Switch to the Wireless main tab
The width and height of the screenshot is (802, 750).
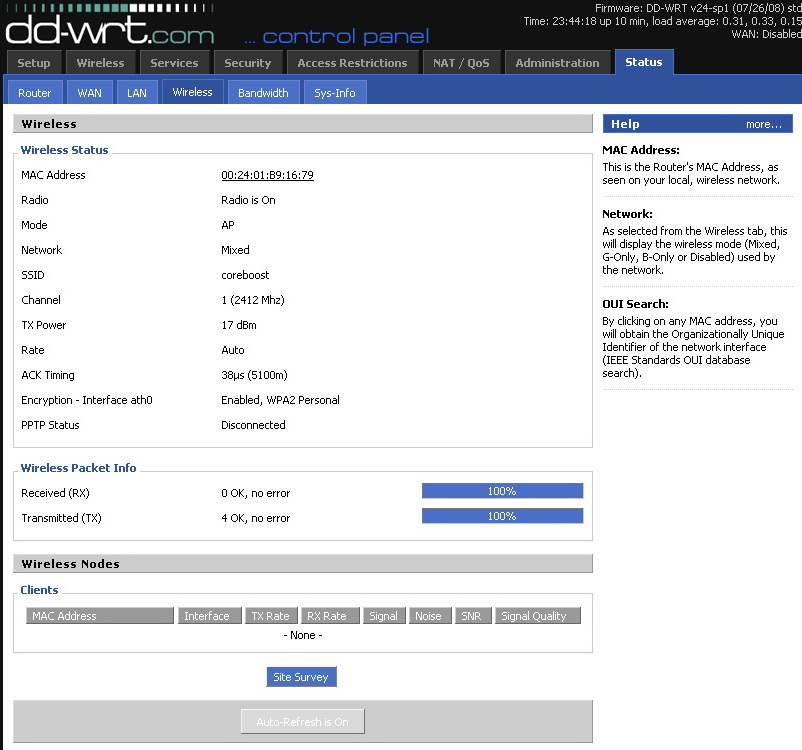coord(100,63)
